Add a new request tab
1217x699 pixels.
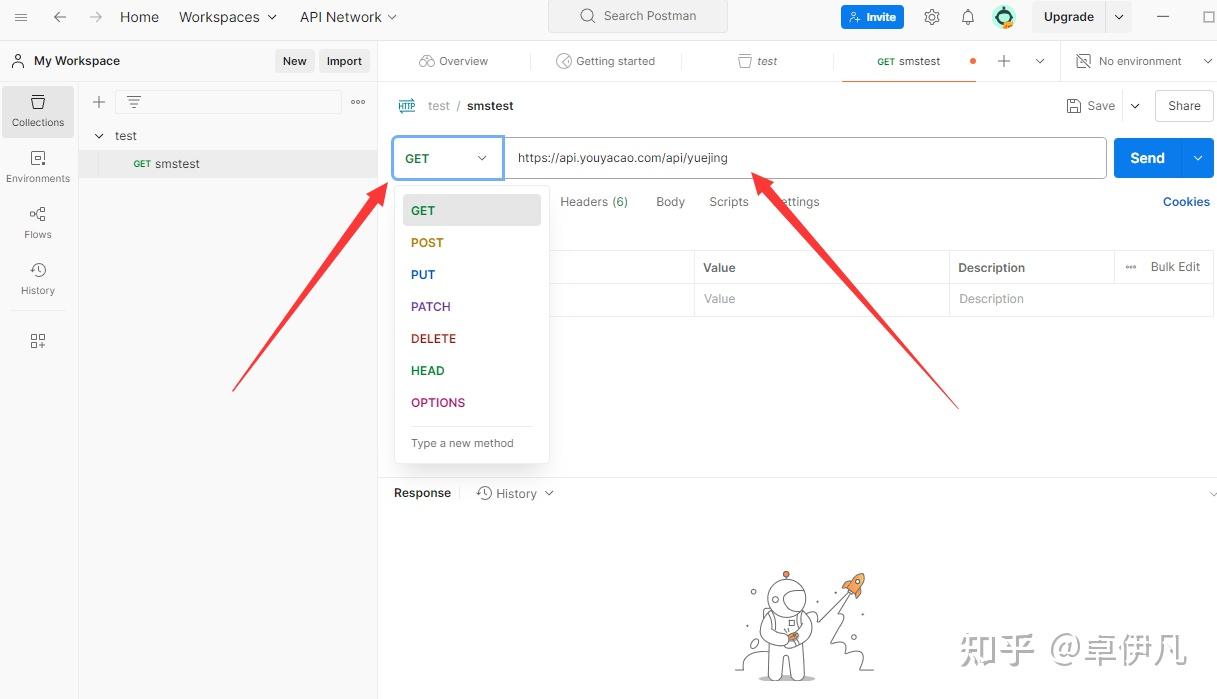[x=1004, y=61]
